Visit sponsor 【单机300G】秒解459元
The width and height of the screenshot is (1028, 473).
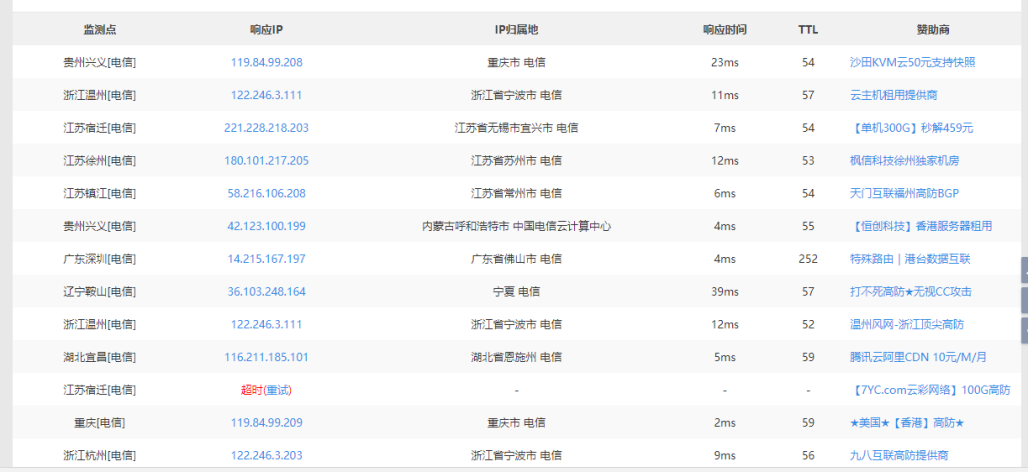[911, 128]
